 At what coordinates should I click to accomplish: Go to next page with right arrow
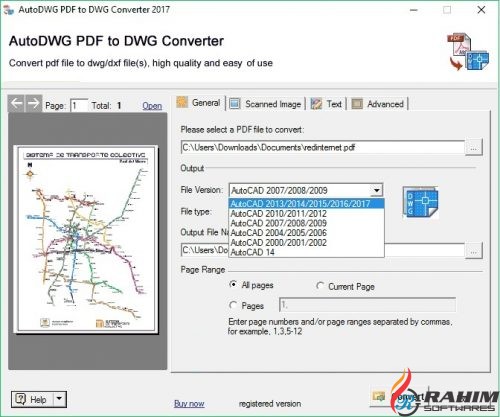34,103
